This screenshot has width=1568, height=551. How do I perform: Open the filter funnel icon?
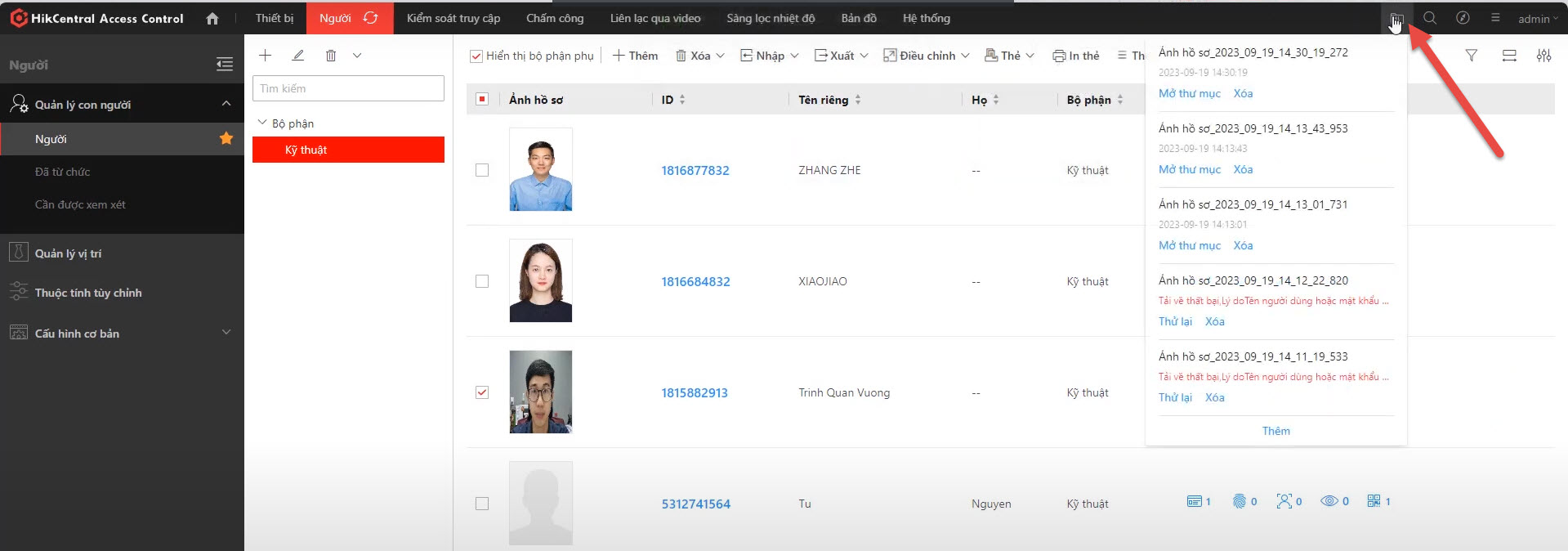click(x=1471, y=56)
